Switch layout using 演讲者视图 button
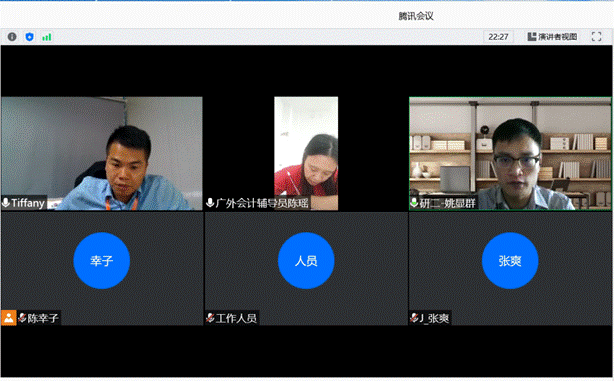Image resolution: width=614 pixels, height=381 pixels. tap(552, 37)
